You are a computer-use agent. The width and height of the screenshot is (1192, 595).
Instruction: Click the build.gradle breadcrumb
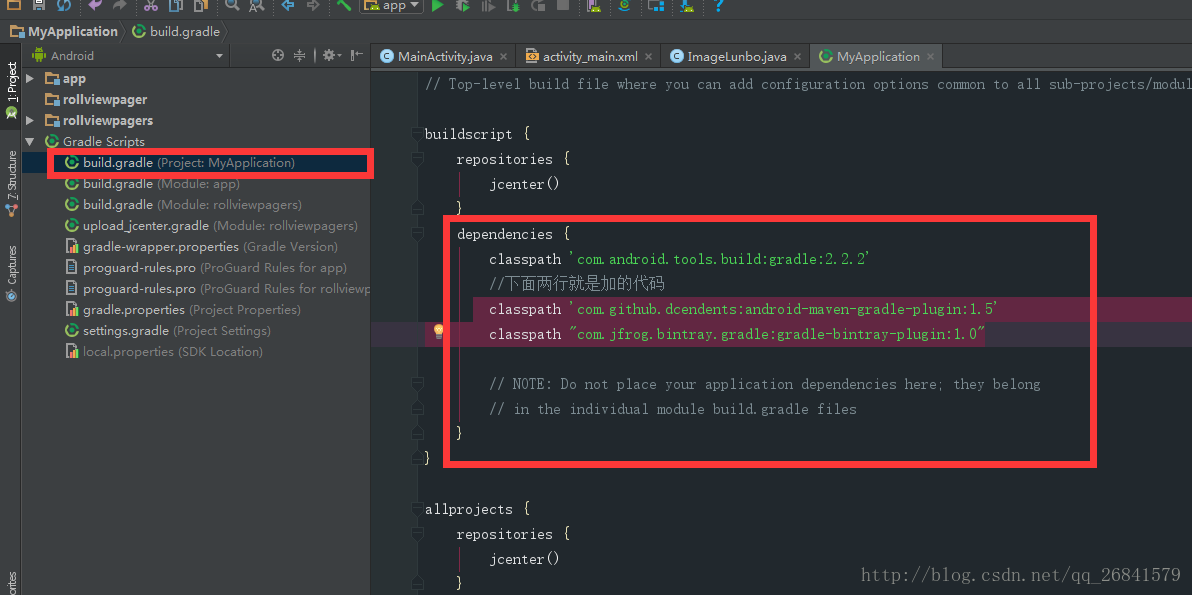[x=176, y=31]
